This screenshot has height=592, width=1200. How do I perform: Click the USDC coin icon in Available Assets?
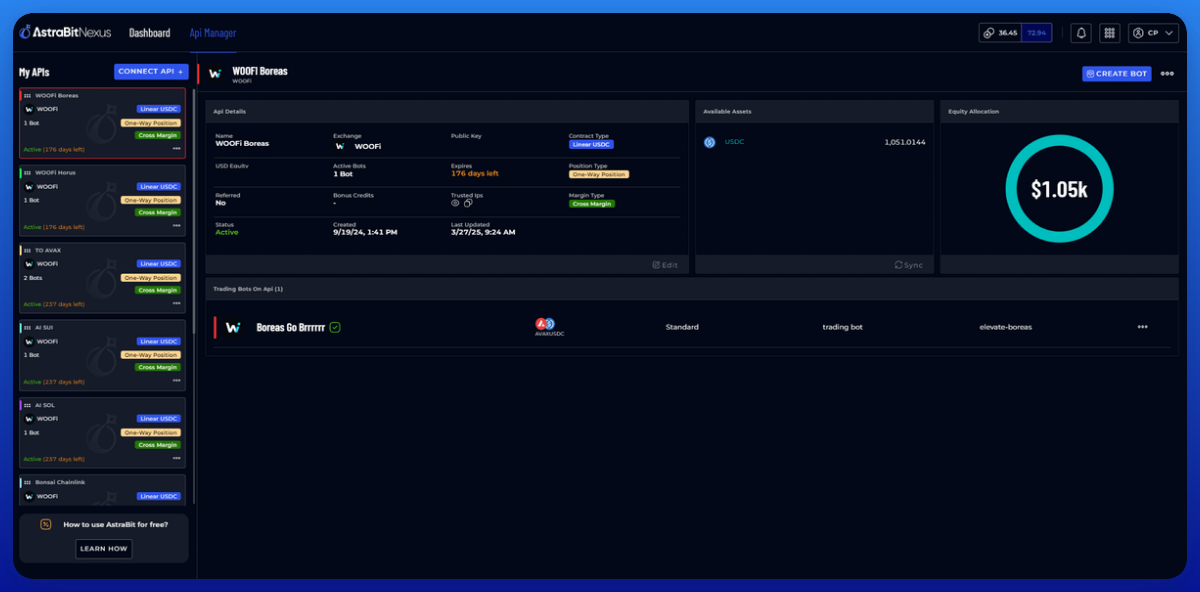pyautogui.click(x=710, y=142)
